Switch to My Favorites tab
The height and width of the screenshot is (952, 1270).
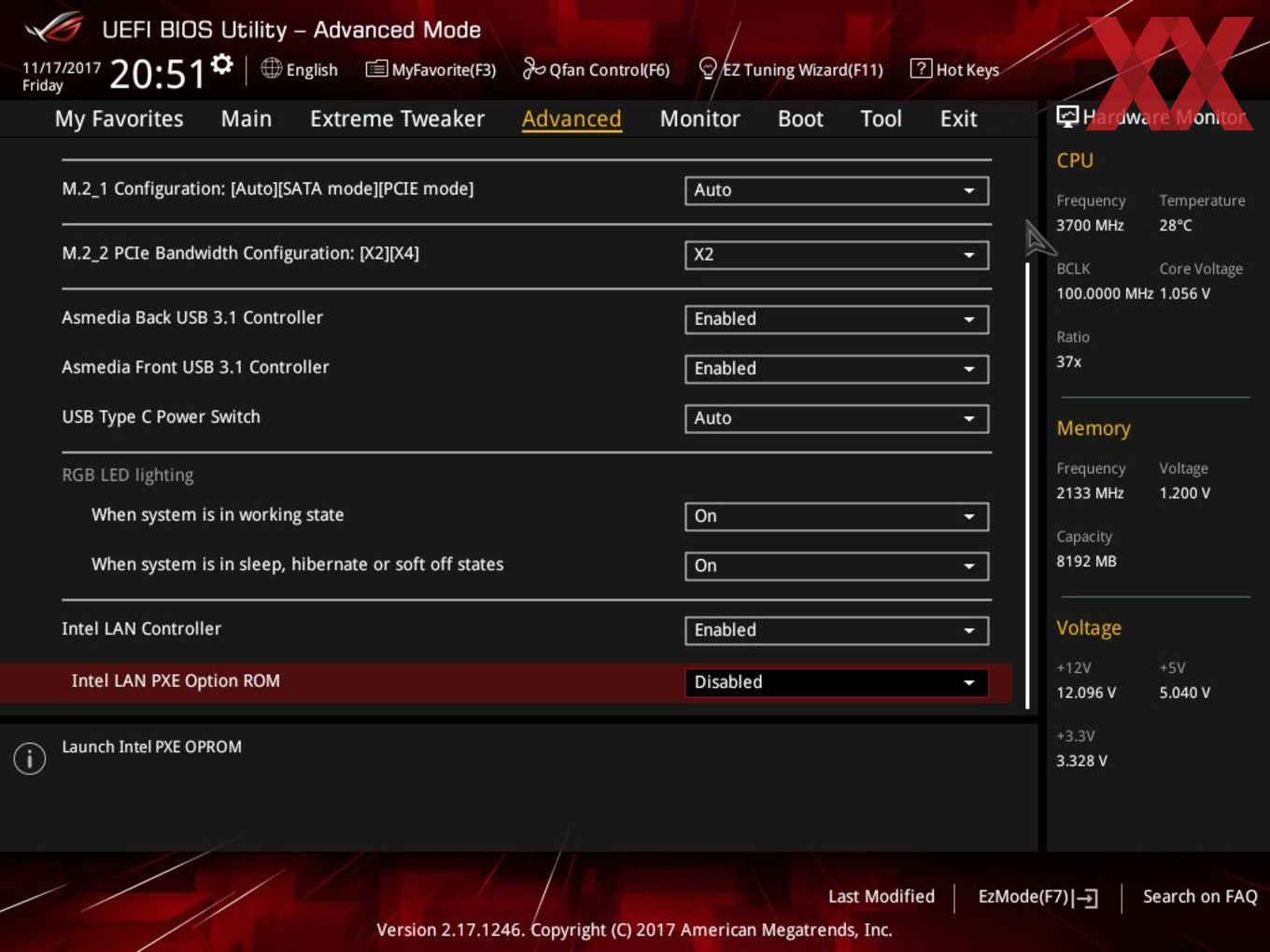119,119
